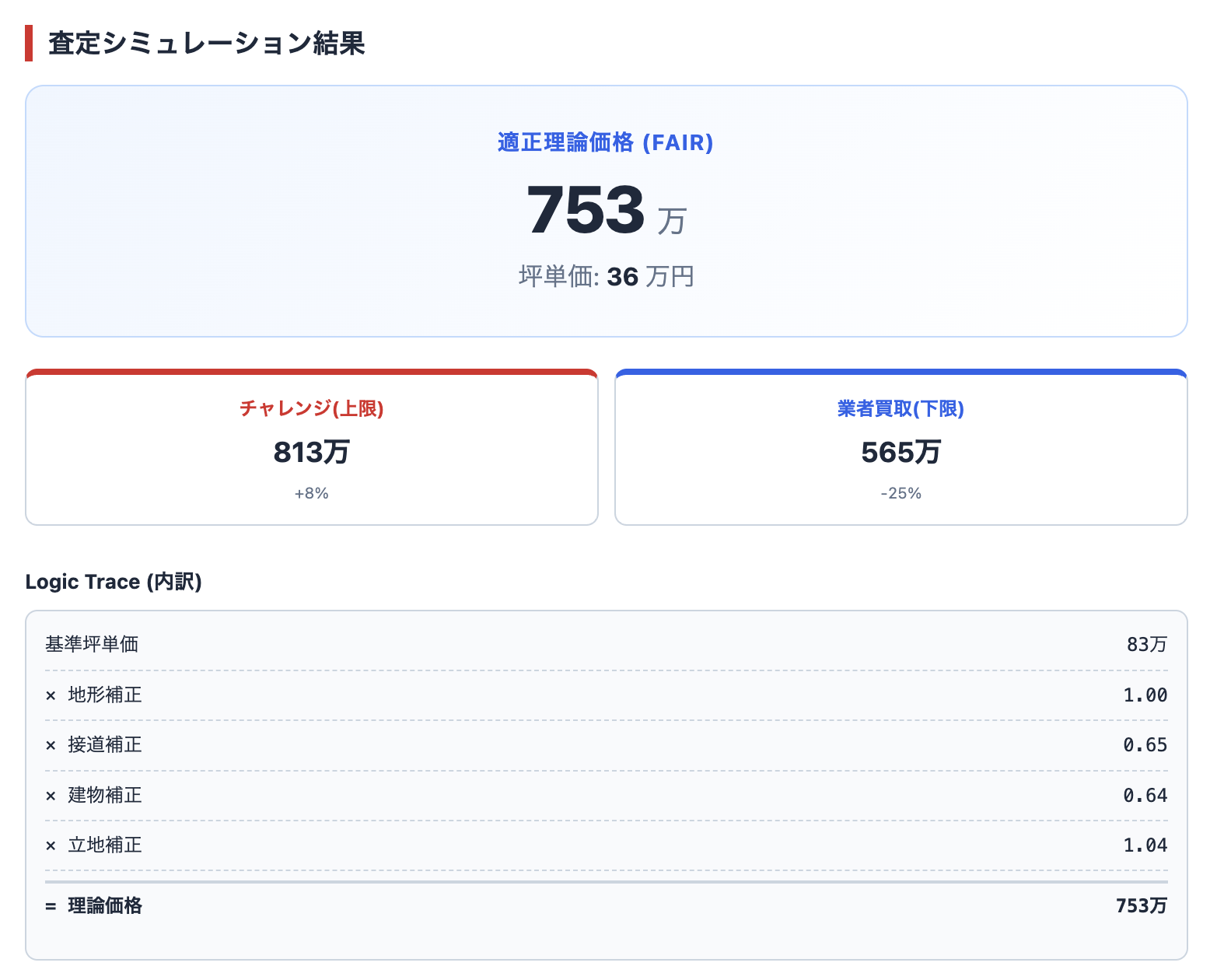This screenshot has height=980, width=1210.
Task: Click the 査定シミュレーション結果 heading
Action: pyautogui.click(x=206, y=44)
